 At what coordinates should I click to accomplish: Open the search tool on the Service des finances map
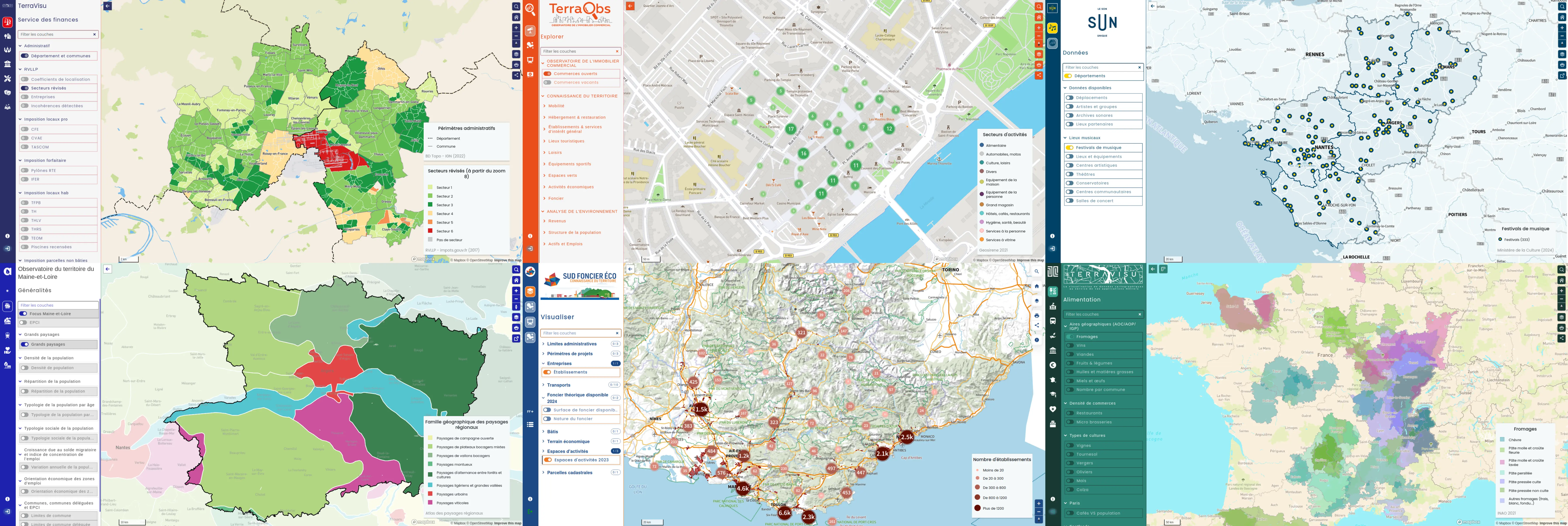coord(516,7)
